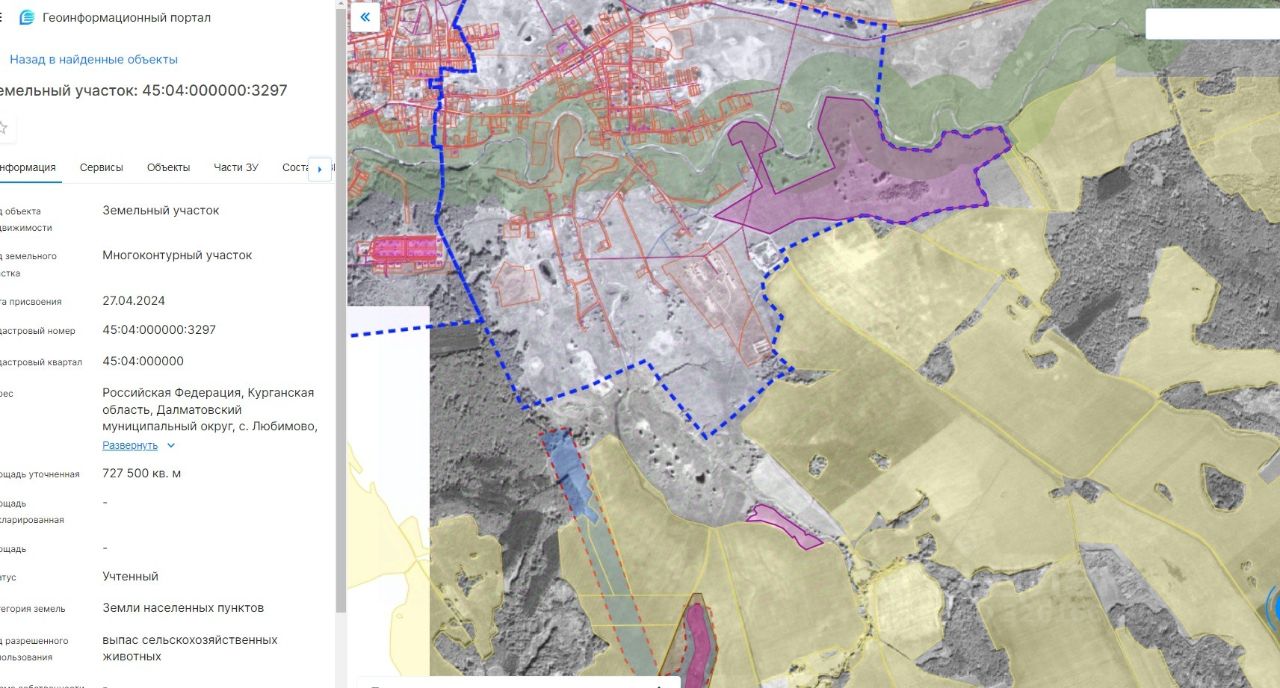Click the search field above the map
Screen dimensions: 1280x688
coord(1212,24)
